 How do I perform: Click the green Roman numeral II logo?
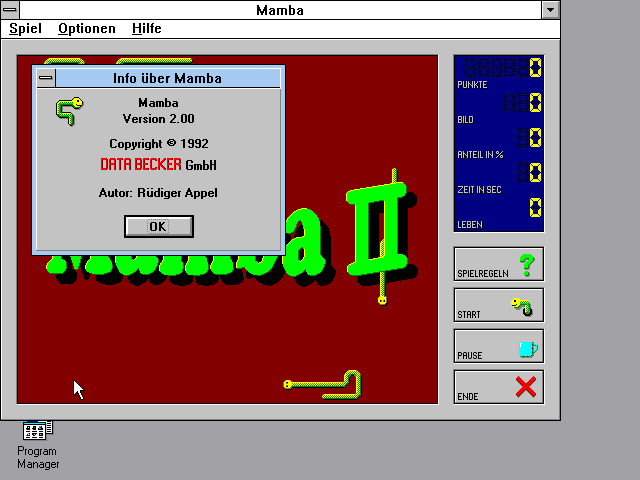[x=377, y=229]
